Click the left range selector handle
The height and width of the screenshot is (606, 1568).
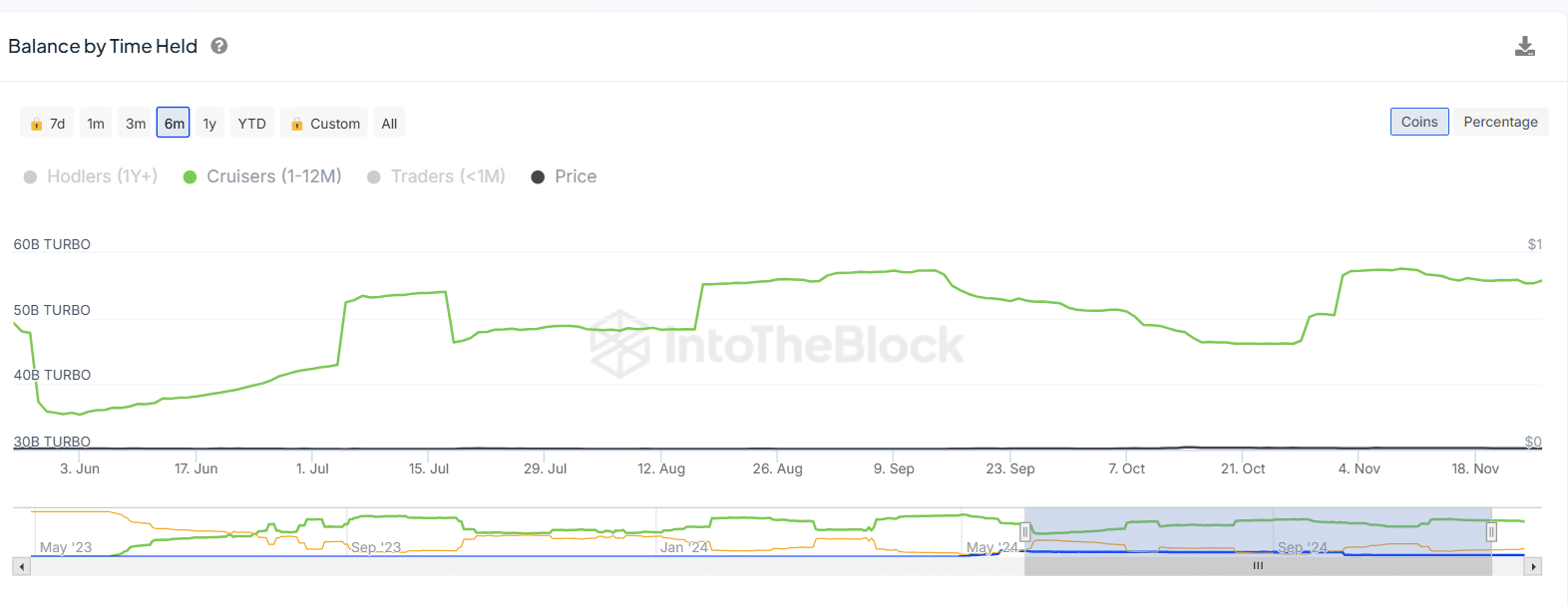pos(1024,532)
